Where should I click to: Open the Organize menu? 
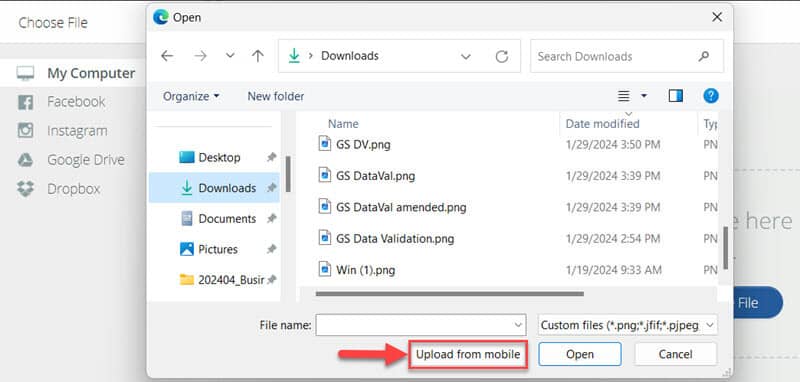click(x=191, y=96)
